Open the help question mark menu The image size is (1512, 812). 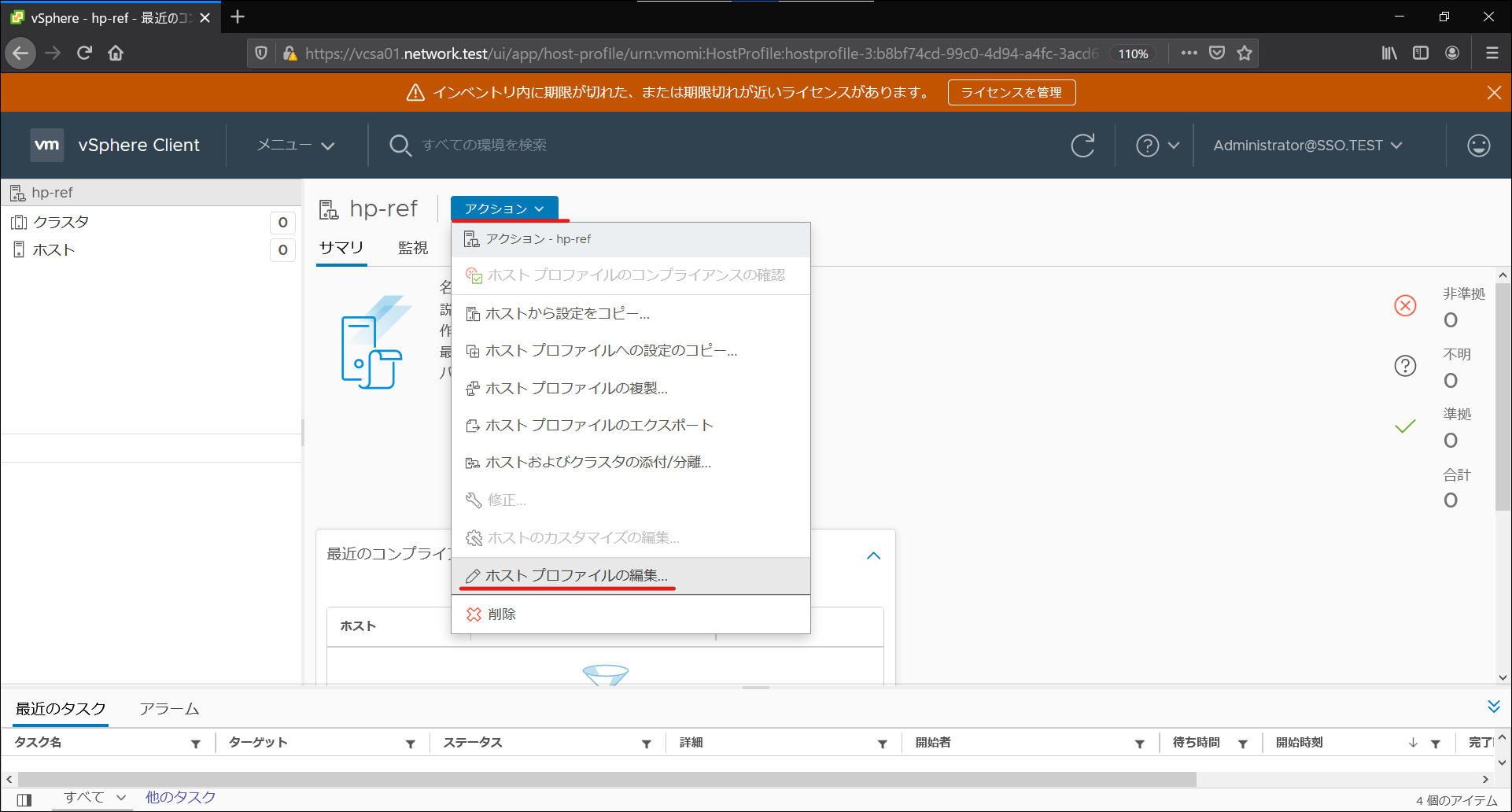1157,146
